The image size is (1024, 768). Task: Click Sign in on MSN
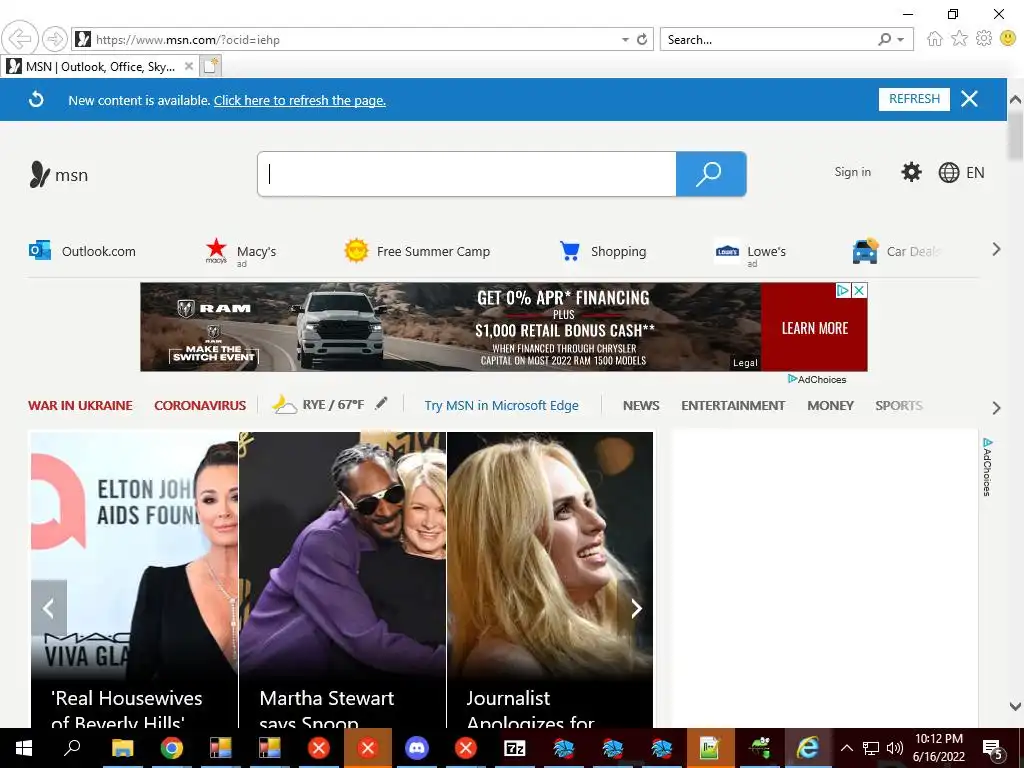[852, 172]
